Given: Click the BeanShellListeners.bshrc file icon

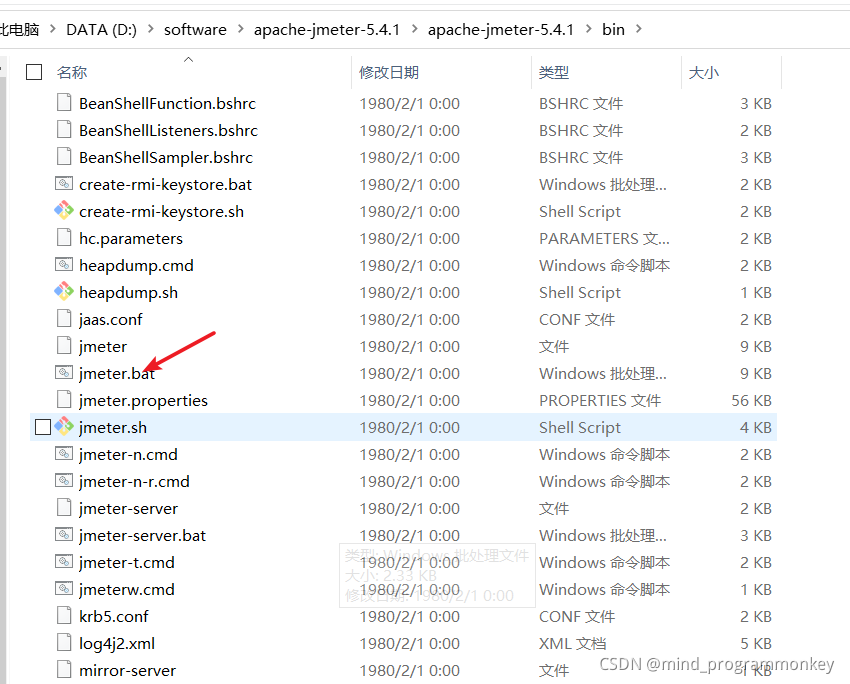Looking at the screenshot, I should pos(64,130).
